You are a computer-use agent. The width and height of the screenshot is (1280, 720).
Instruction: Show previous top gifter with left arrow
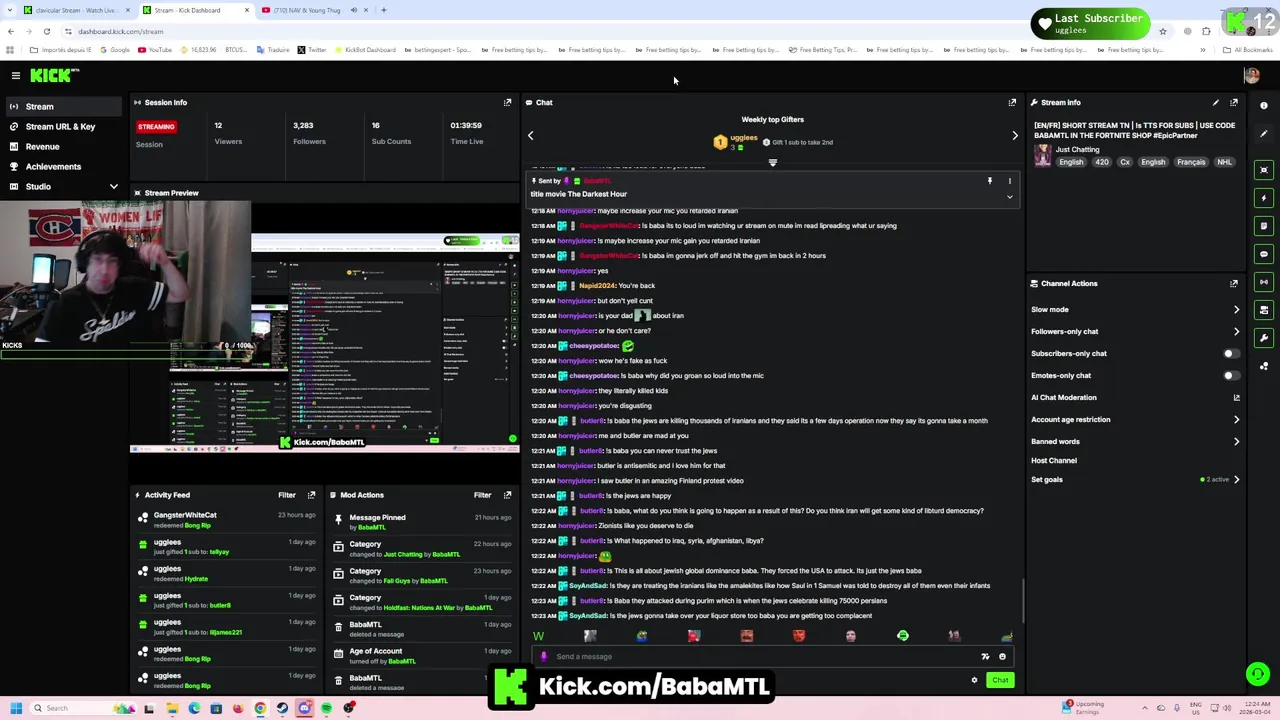531,135
